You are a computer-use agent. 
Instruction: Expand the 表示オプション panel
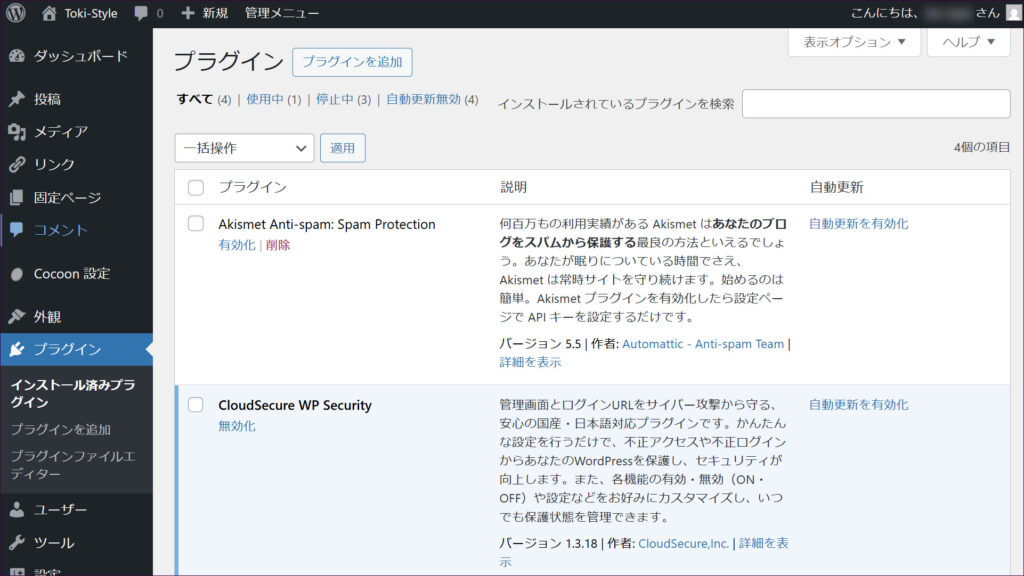(854, 42)
